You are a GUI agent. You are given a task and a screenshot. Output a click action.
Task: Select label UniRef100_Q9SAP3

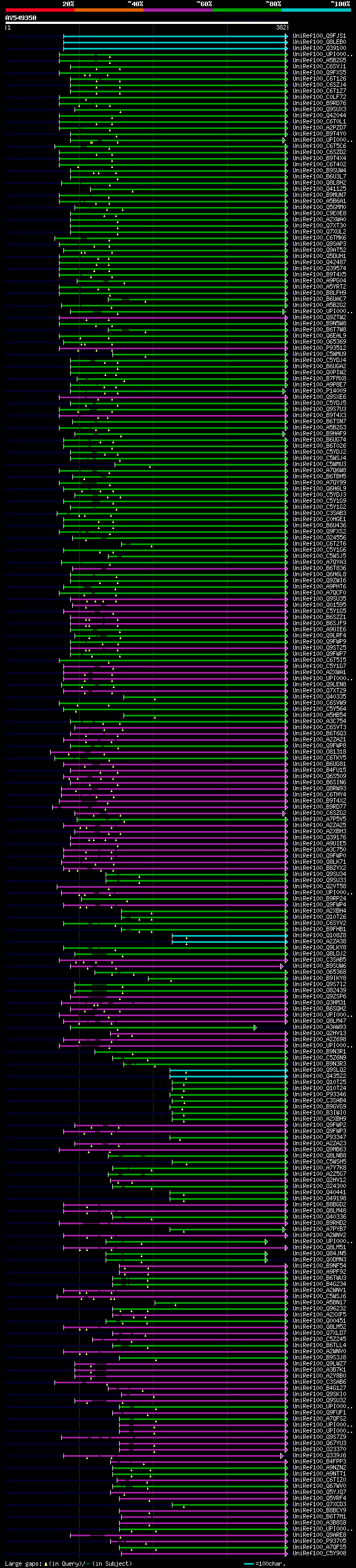[x=319, y=244]
